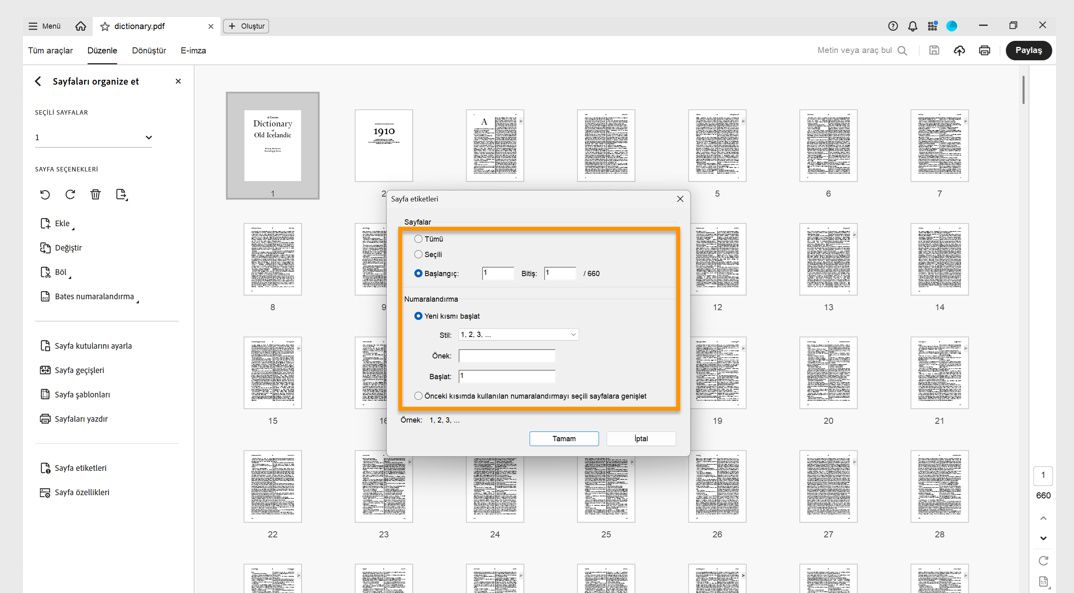Open the apps grid icon

(932, 26)
